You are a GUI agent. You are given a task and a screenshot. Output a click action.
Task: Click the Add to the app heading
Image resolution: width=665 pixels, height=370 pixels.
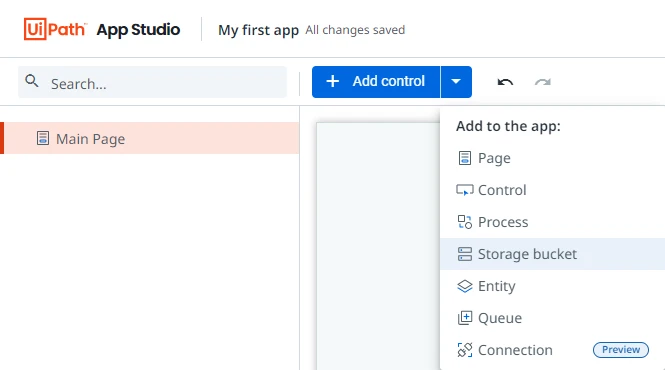[x=508, y=126]
